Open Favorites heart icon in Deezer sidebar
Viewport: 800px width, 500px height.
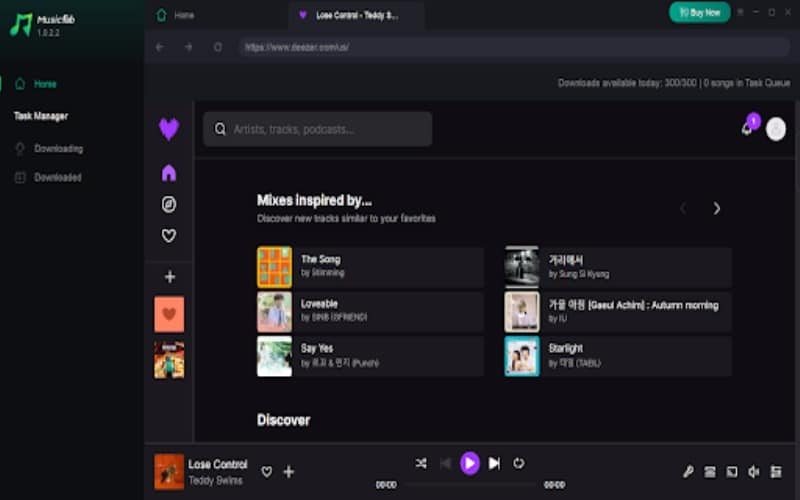169,236
